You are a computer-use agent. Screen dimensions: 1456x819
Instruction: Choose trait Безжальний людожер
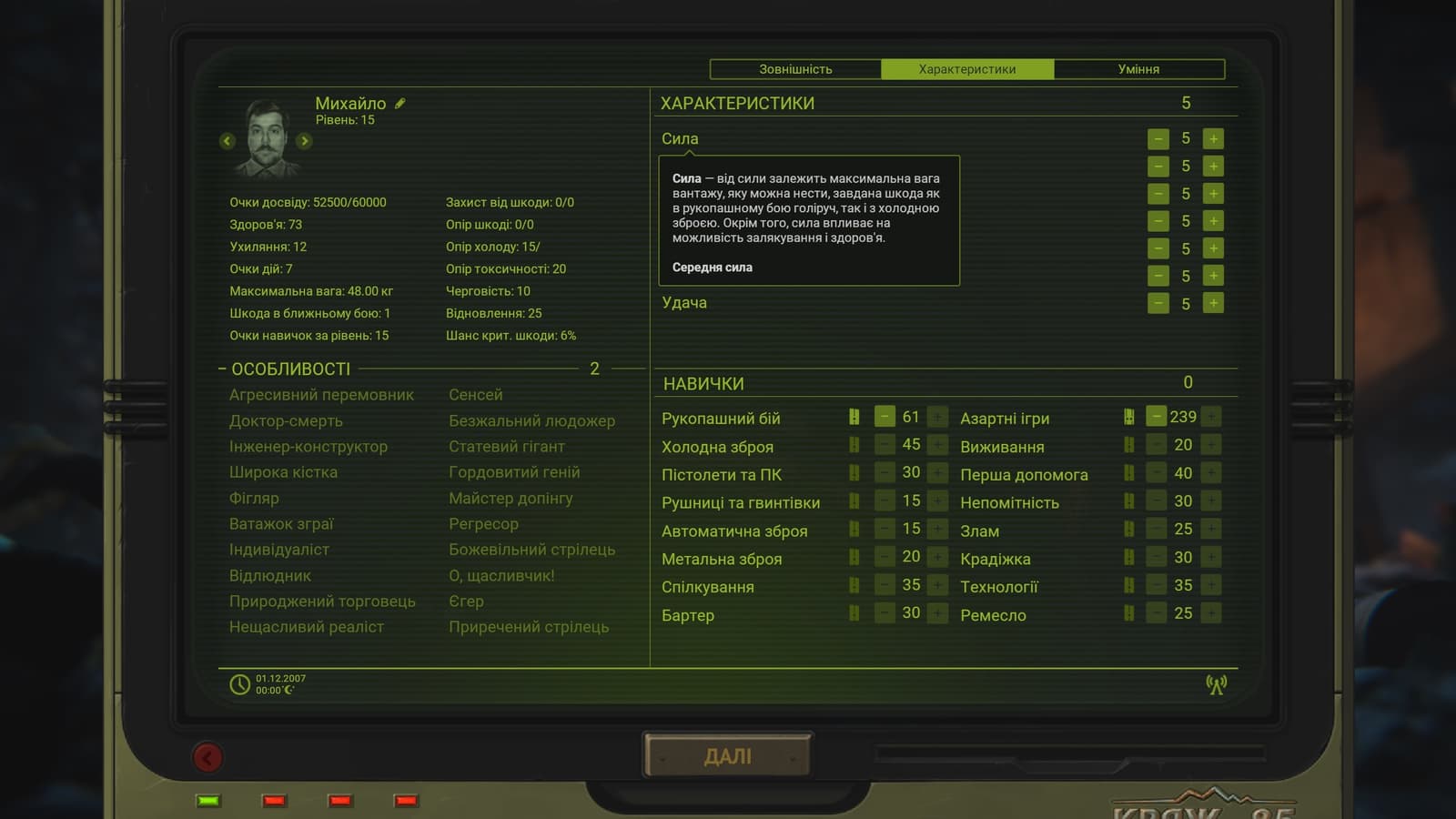(531, 421)
